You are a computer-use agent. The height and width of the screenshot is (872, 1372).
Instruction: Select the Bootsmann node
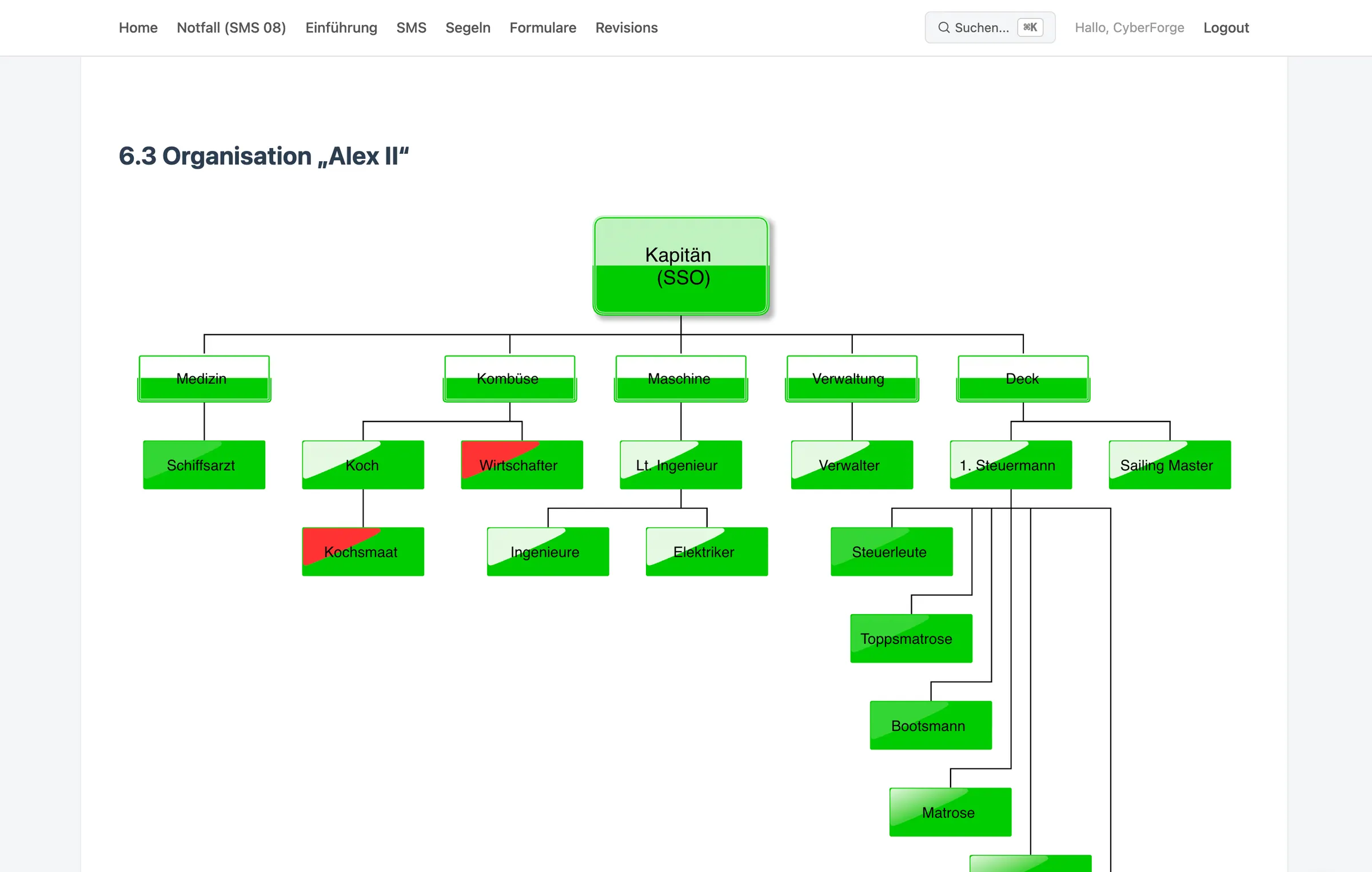pos(931,726)
